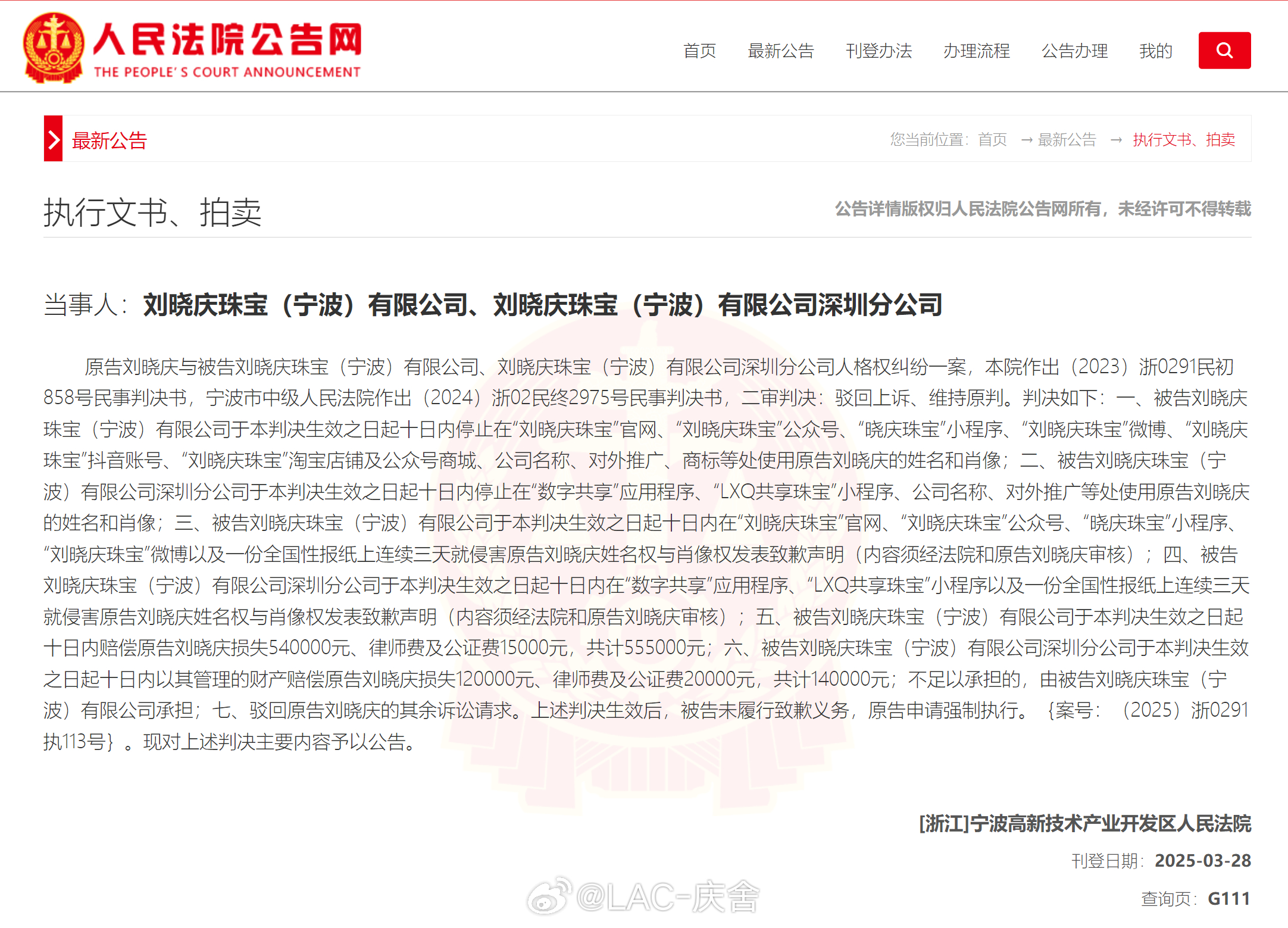Open the 刊登办法 navigation item
Viewport: 1288px width, 928px height.
[x=879, y=51]
